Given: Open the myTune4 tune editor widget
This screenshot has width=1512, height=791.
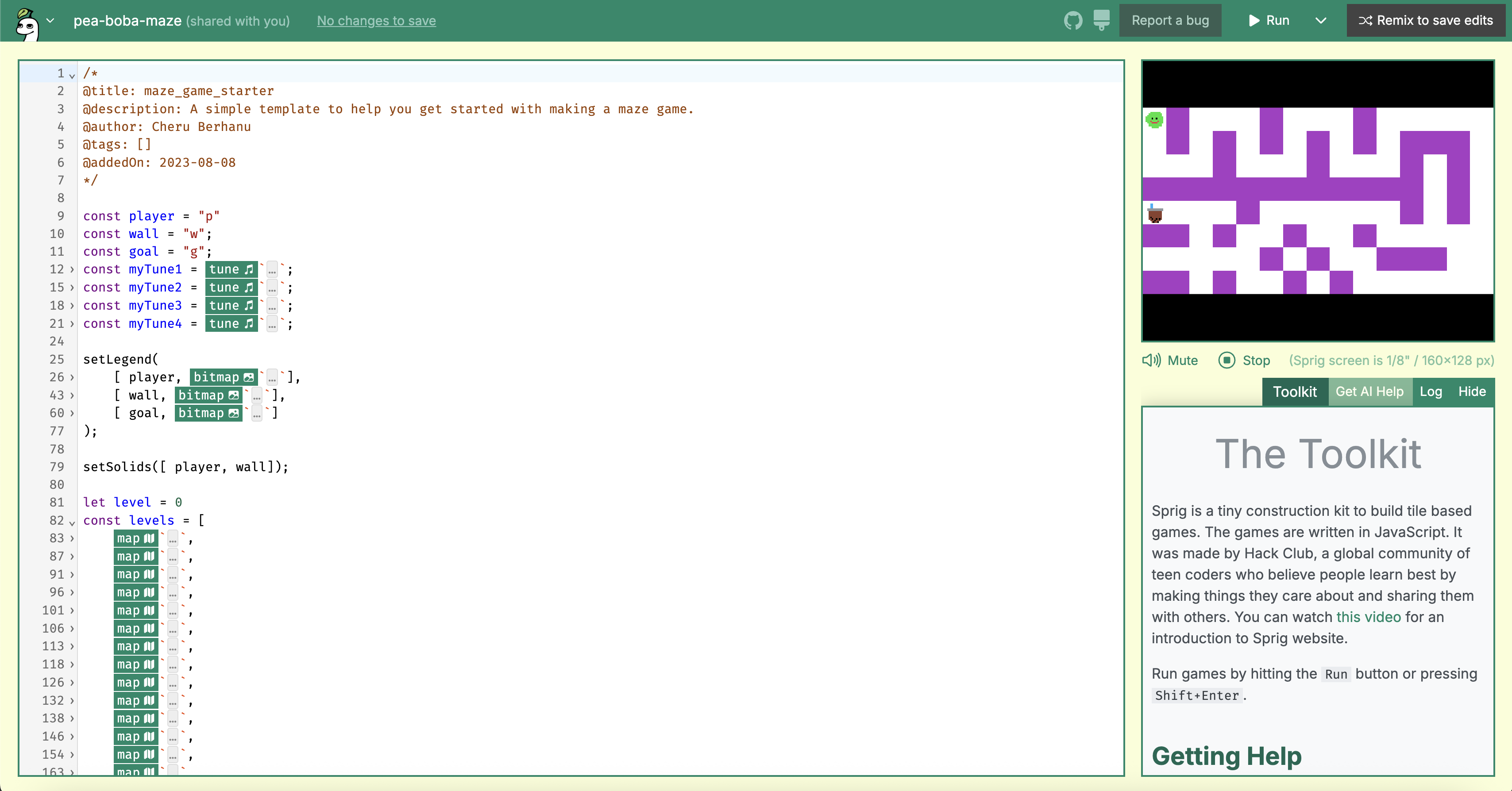Looking at the screenshot, I should (x=231, y=323).
